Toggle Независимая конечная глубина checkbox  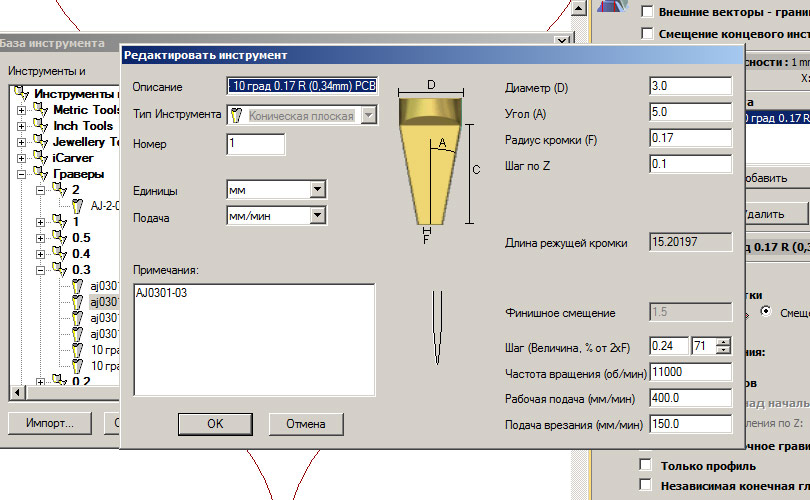pyautogui.click(x=645, y=485)
